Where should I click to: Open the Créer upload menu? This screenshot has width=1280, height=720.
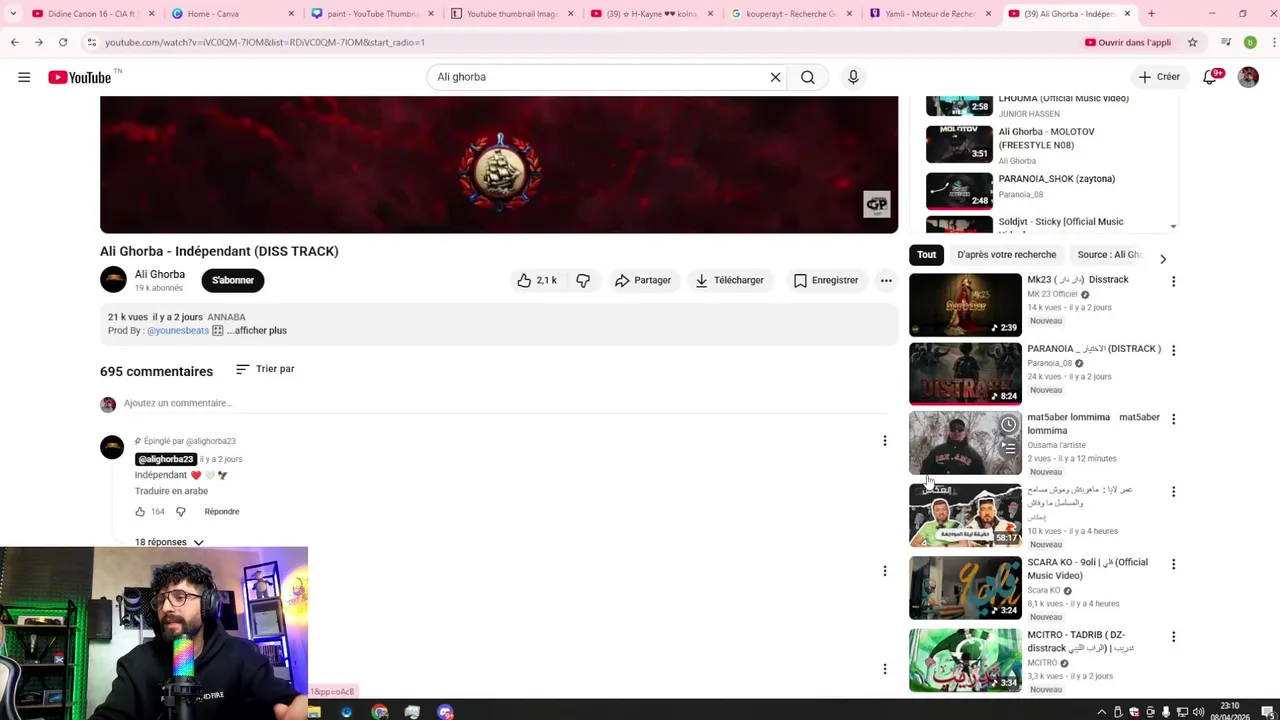tap(1159, 77)
